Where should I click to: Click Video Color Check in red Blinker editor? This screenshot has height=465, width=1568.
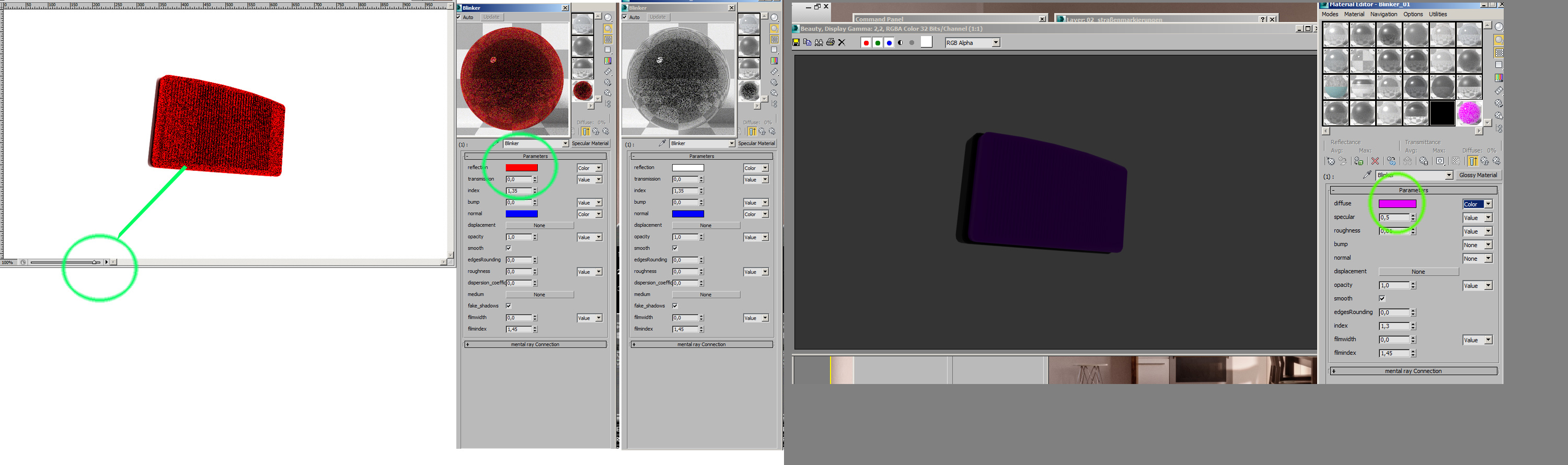607,61
